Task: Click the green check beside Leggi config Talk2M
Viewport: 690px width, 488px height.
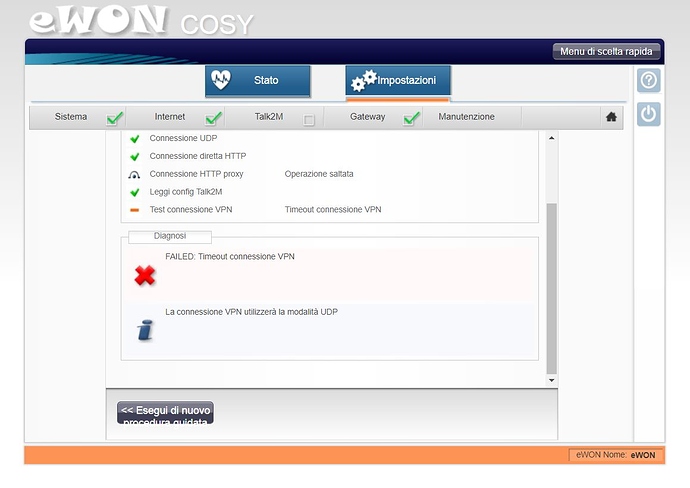Action: pos(135,192)
